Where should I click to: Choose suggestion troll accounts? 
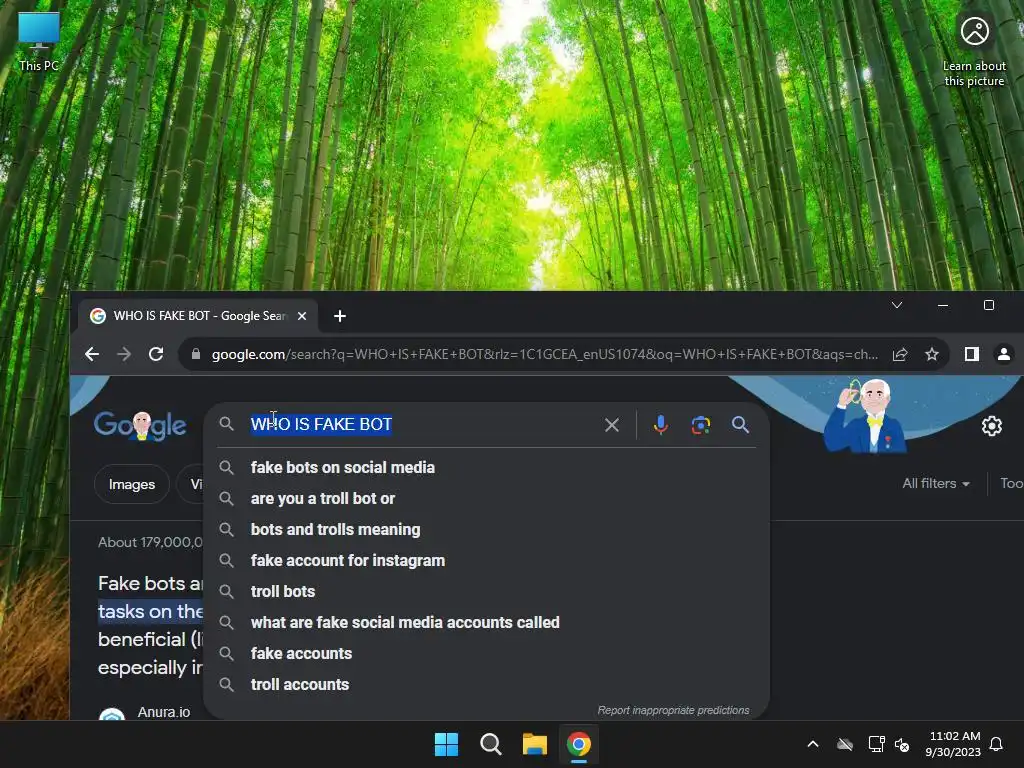coord(487,684)
